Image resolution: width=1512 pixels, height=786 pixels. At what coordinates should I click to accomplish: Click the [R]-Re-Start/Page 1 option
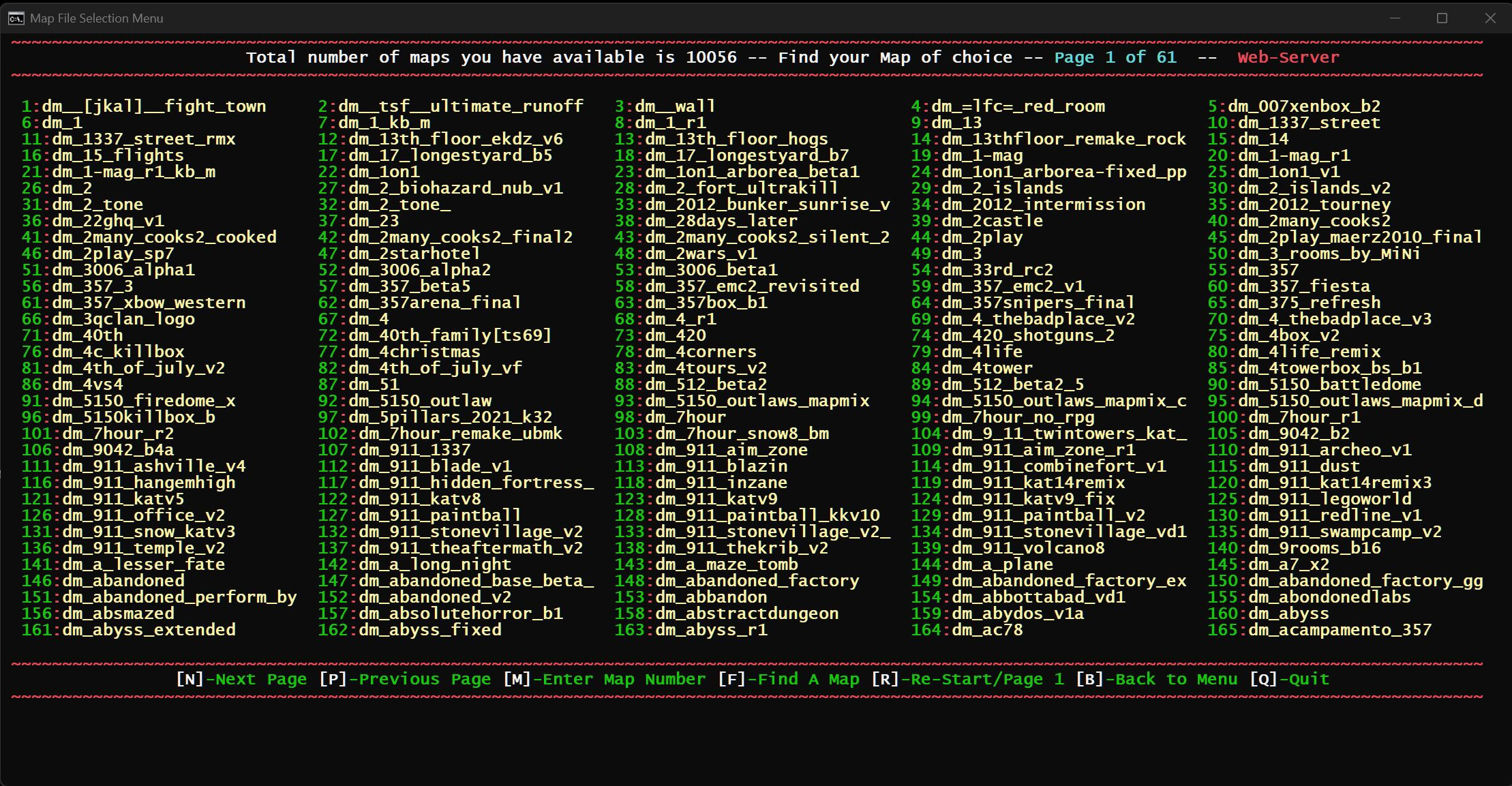pos(967,679)
